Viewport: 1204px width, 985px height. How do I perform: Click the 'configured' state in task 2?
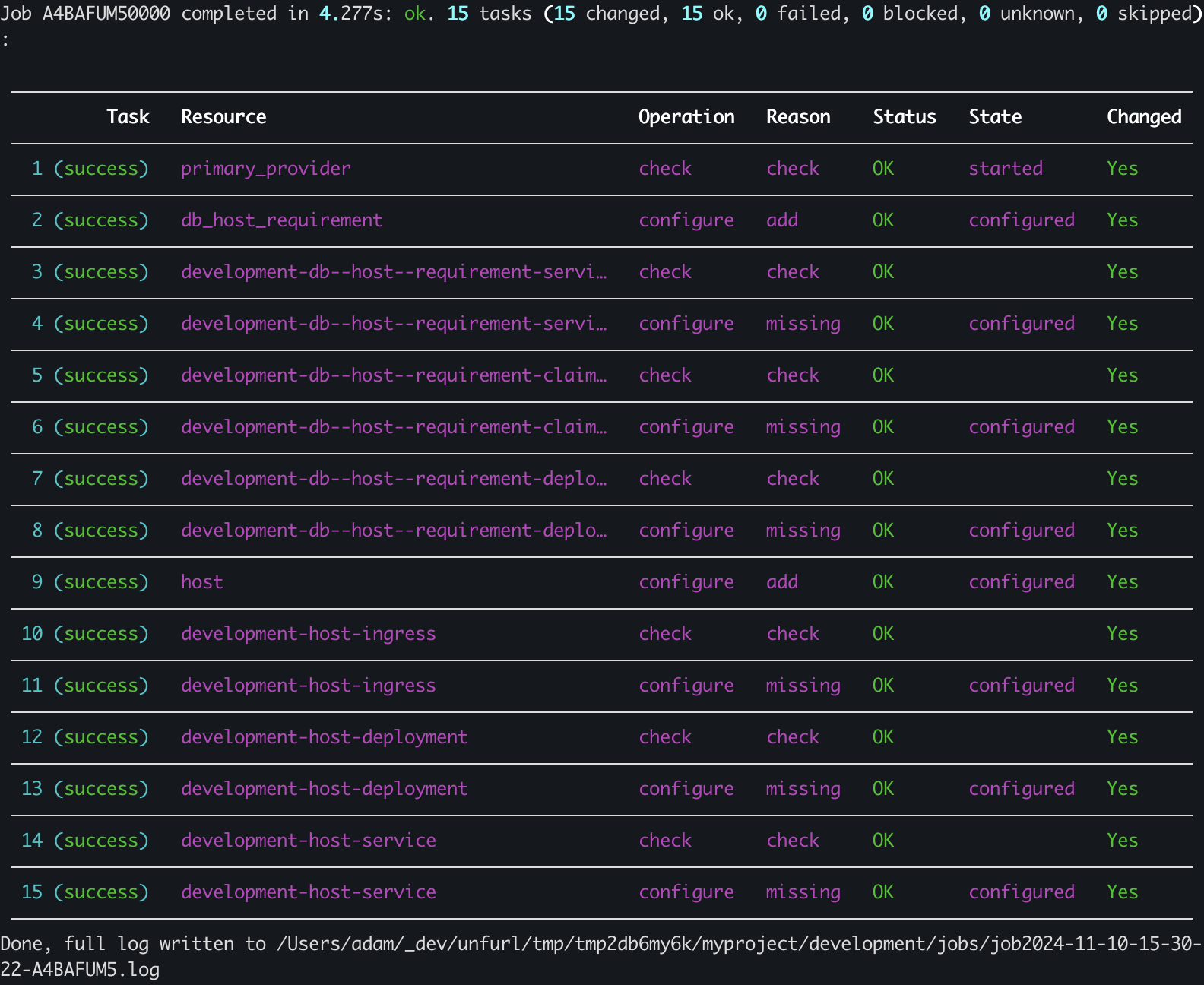[x=1022, y=220]
